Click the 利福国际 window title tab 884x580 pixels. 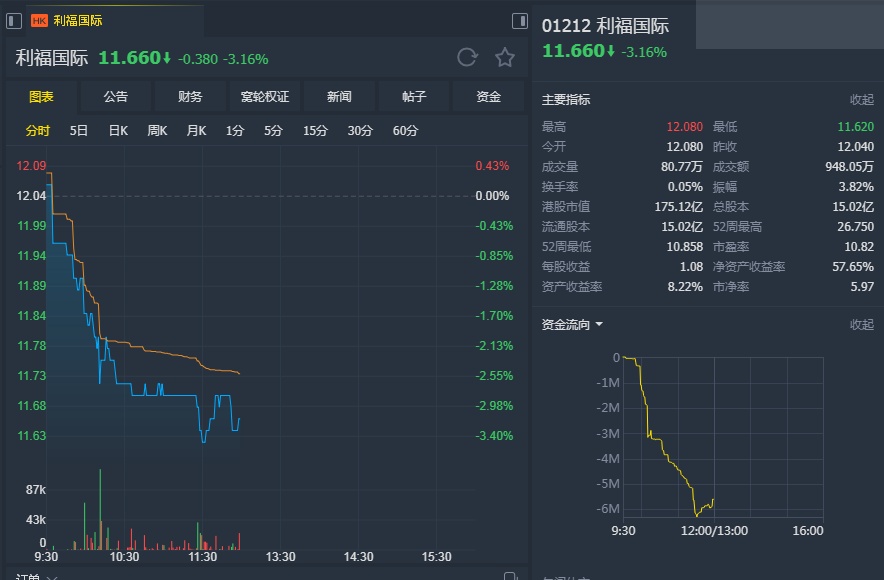78,20
